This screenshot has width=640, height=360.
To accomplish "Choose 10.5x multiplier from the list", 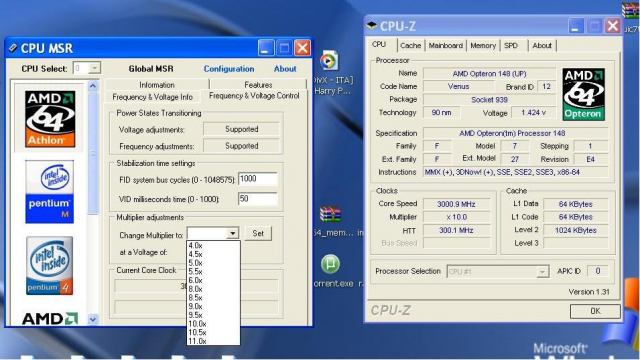I will [x=213, y=332].
